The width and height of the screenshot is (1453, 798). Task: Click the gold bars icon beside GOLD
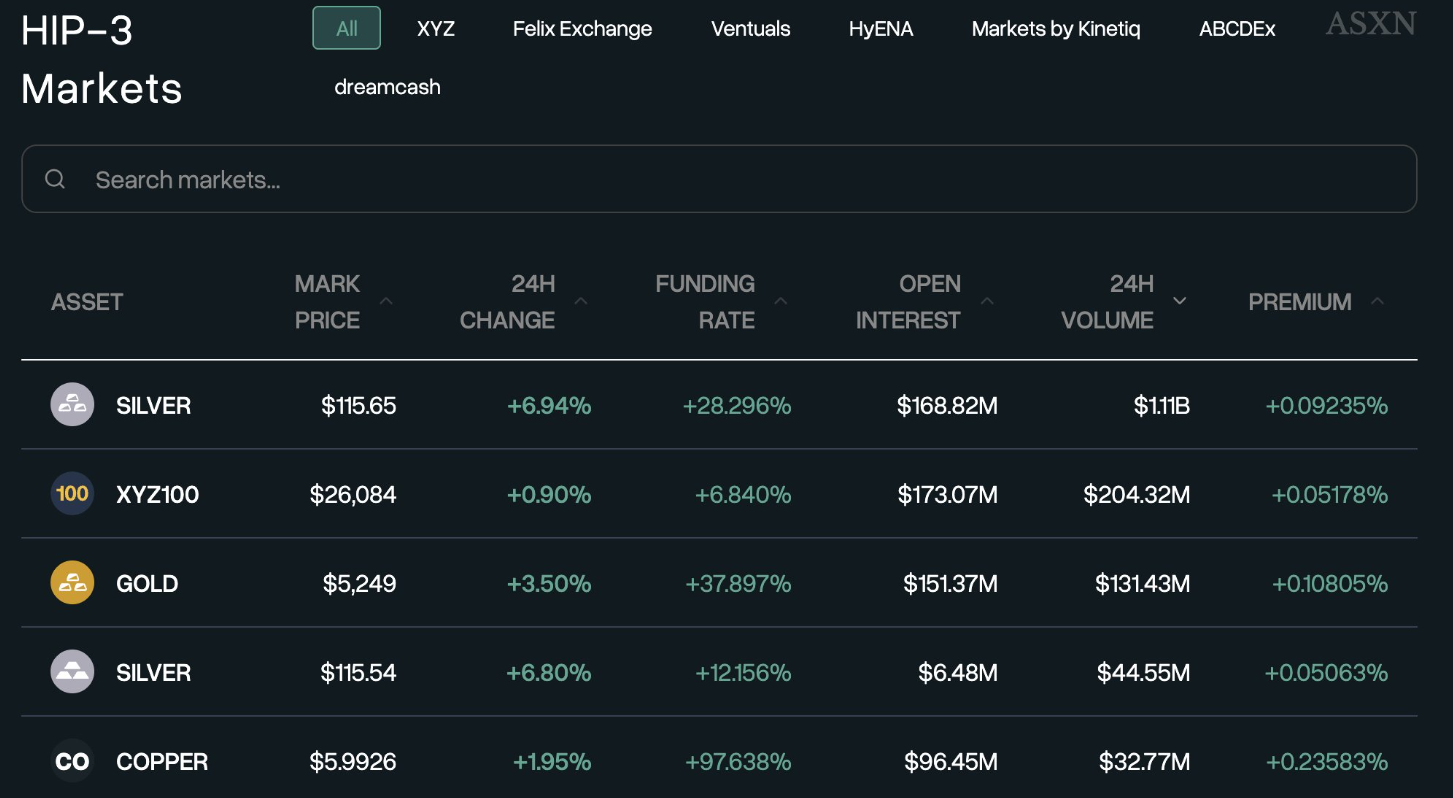click(x=71, y=582)
